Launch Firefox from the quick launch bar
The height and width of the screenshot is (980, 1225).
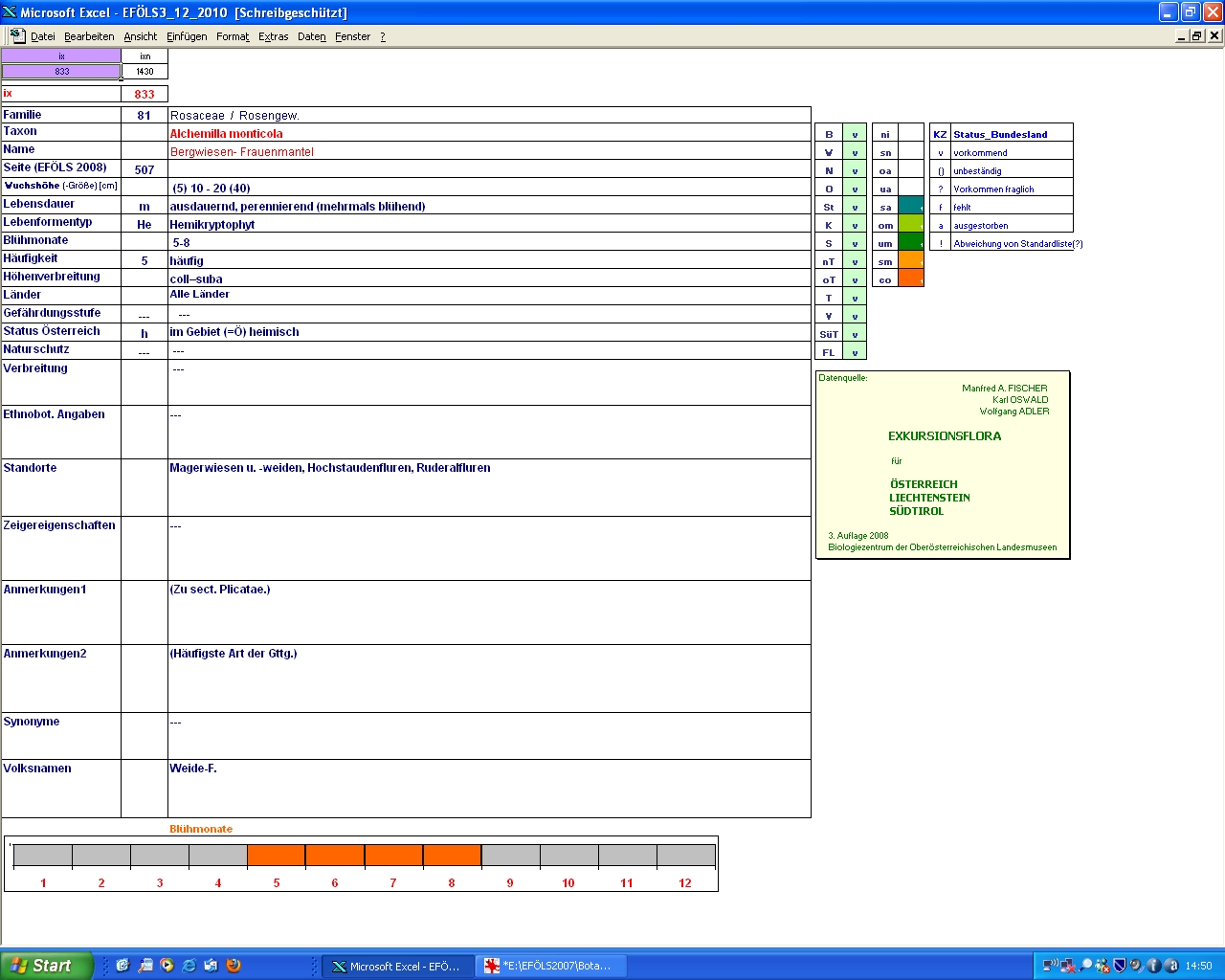[233, 966]
